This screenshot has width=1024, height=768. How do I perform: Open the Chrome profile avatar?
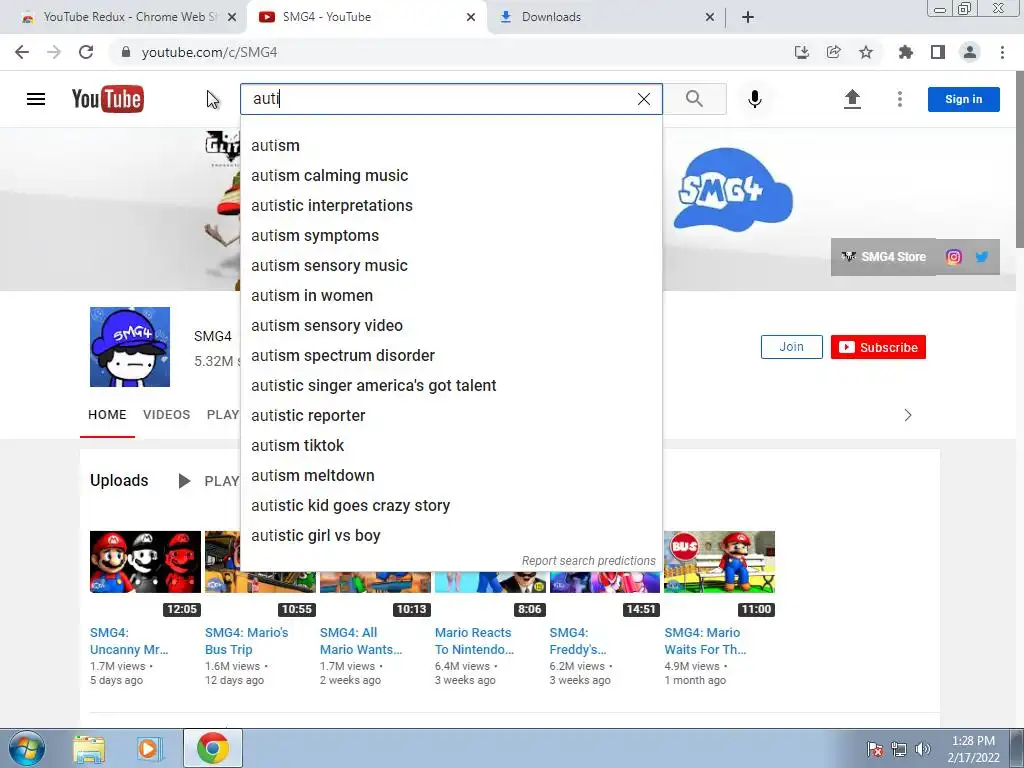(x=970, y=52)
